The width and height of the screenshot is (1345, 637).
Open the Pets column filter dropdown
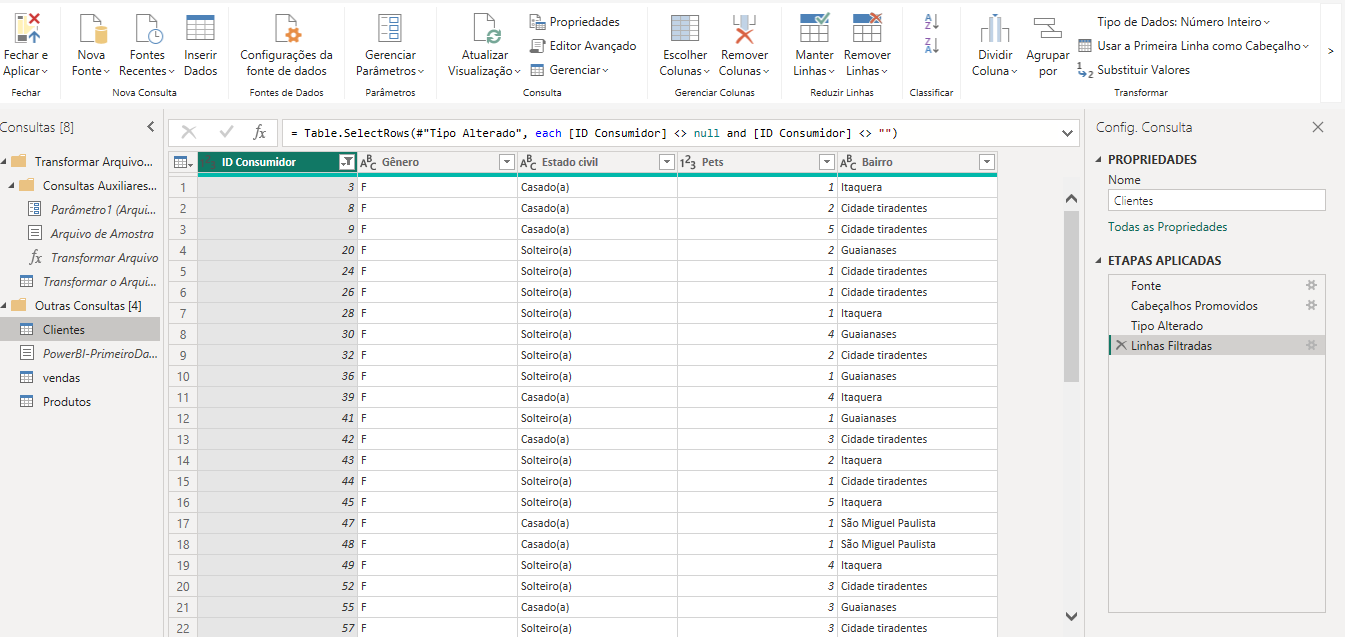[826, 162]
